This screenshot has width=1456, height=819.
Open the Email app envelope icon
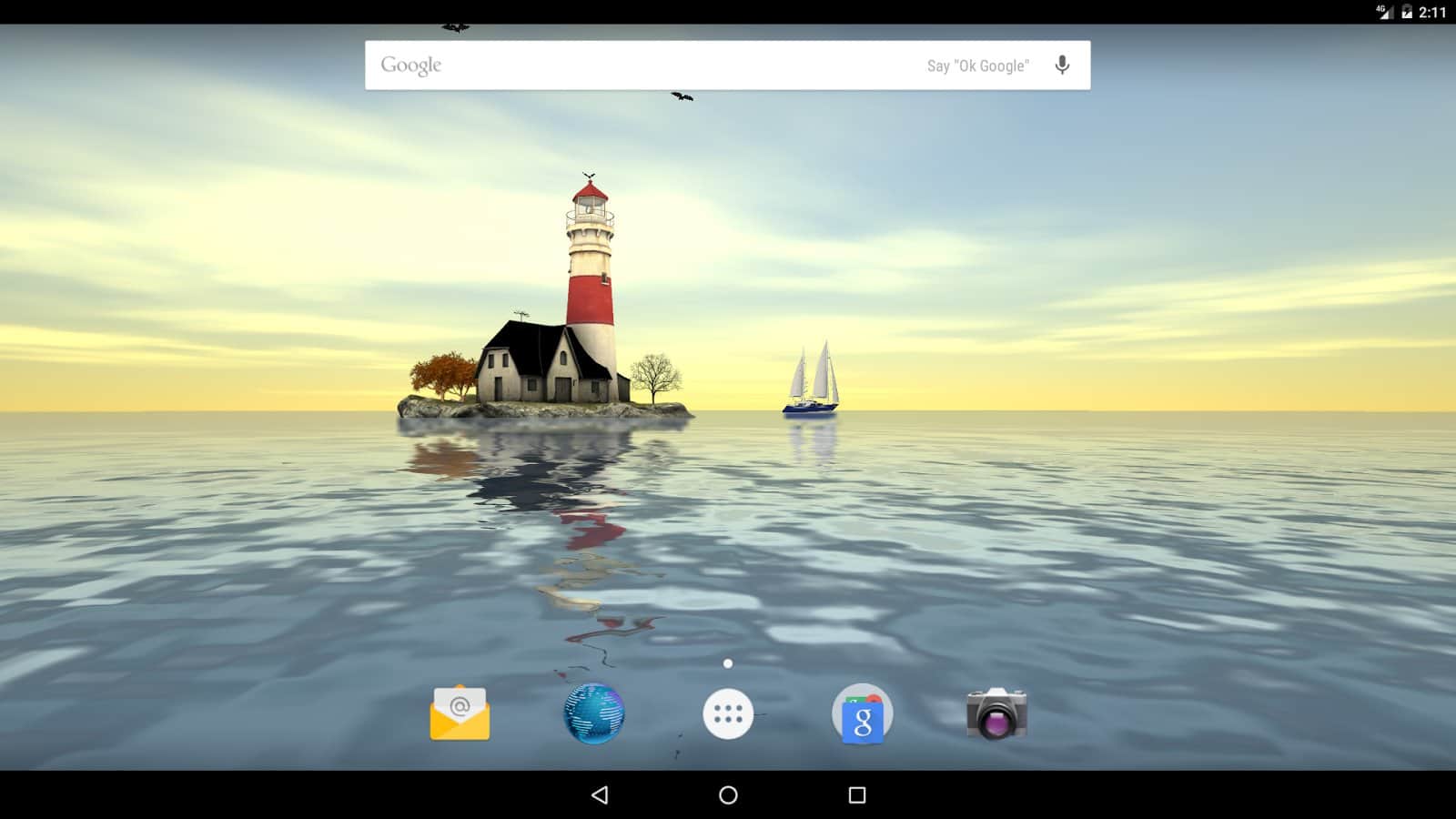click(x=460, y=713)
